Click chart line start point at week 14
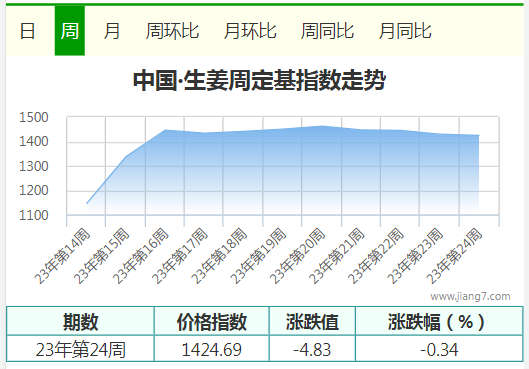This screenshot has height=369, width=529. [x=87, y=203]
